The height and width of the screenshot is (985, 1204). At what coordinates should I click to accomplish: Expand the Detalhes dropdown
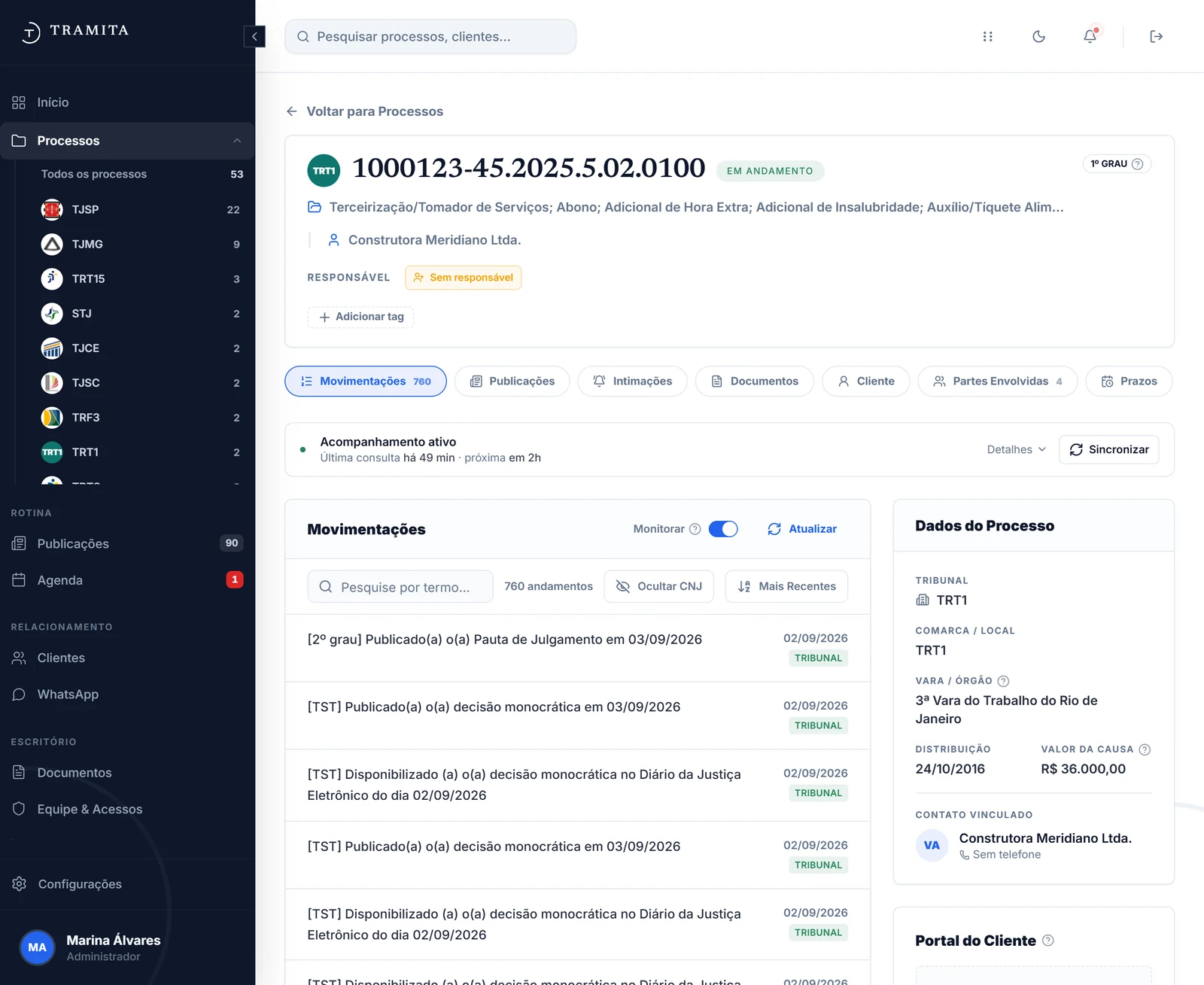pyautogui.click(x=1017, y=449)
